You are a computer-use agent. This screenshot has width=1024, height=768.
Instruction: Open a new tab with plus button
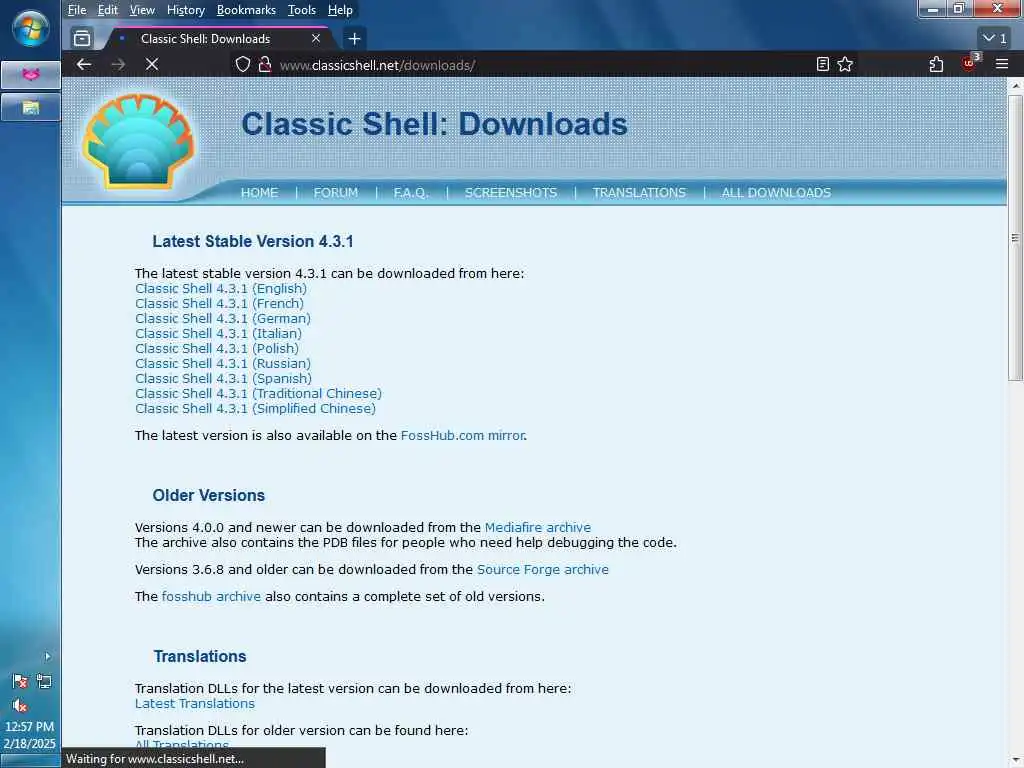pos(354,39)
